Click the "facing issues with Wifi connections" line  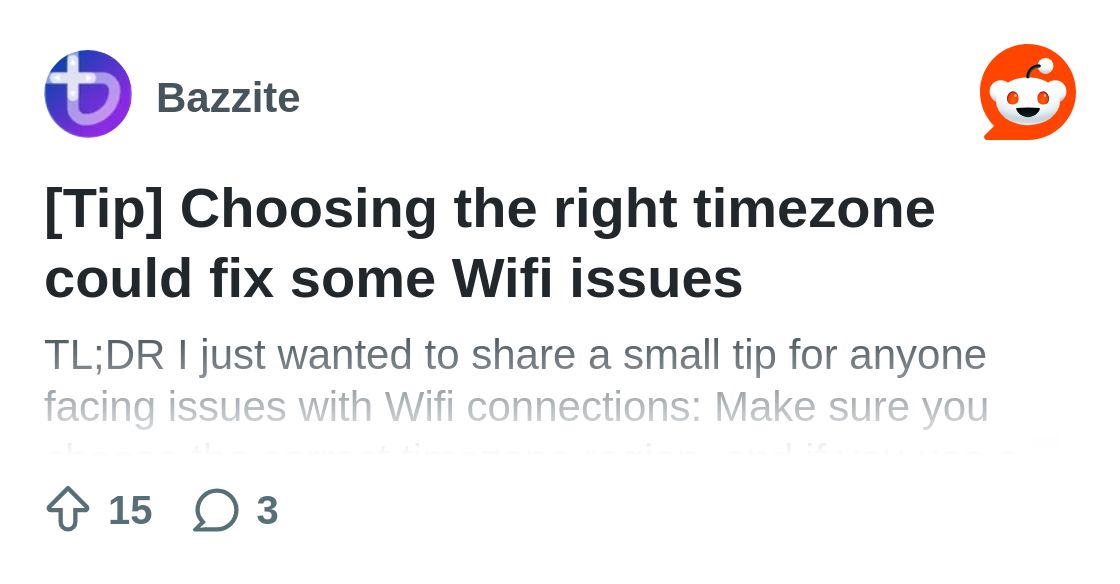[372, 407]
